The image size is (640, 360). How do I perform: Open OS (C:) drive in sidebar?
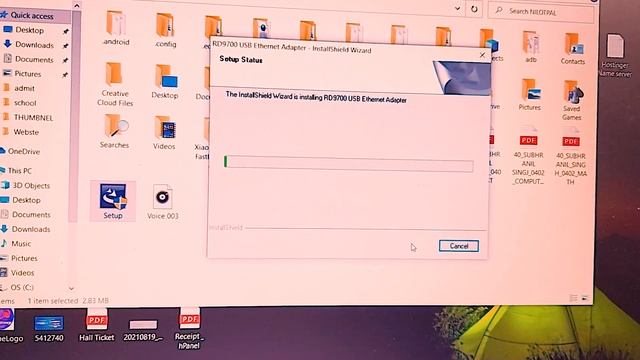point(22,287)
